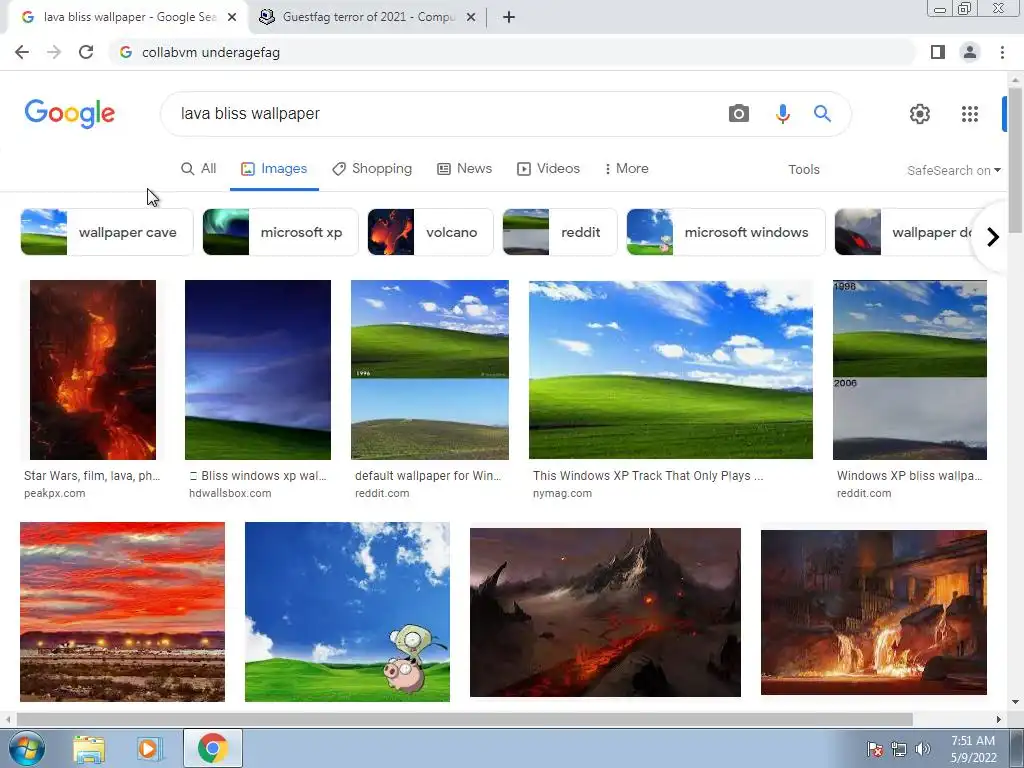Open the 1996 versus 2006 bliss thumbnail
This screenshot has width=1024, height=768.
910,370
